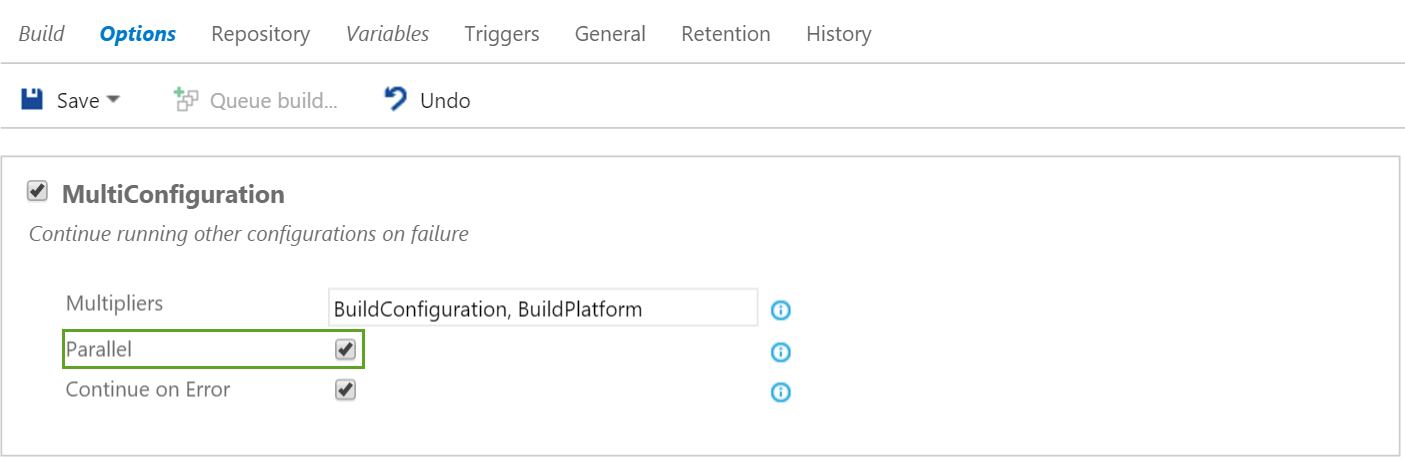Open info icon for Continue on Error
The width and height of the screenshot is (1405, 459).
point(781,392)
